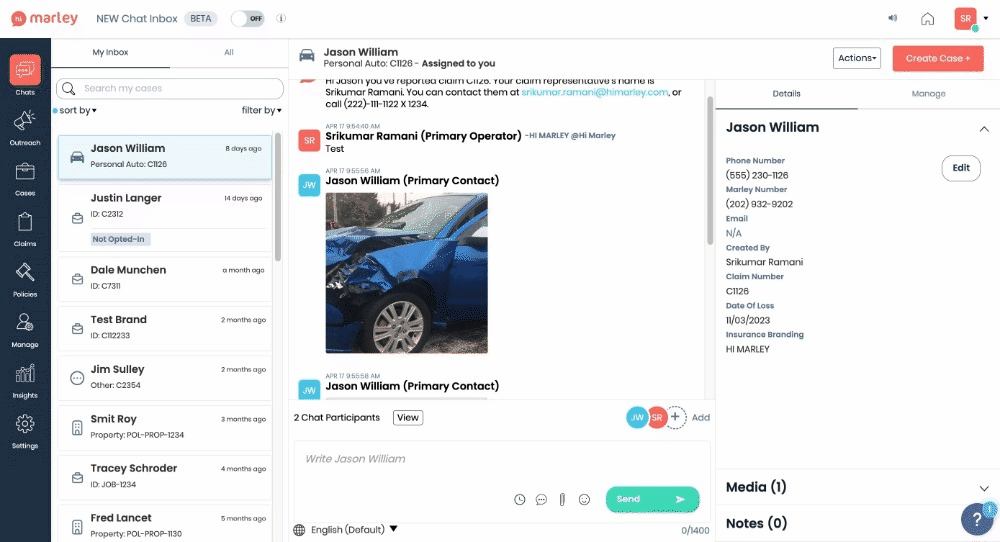The width and height of the screenshot is (1000, 542).
Task: Open the Actions dropdown menu
Action: 857,58
